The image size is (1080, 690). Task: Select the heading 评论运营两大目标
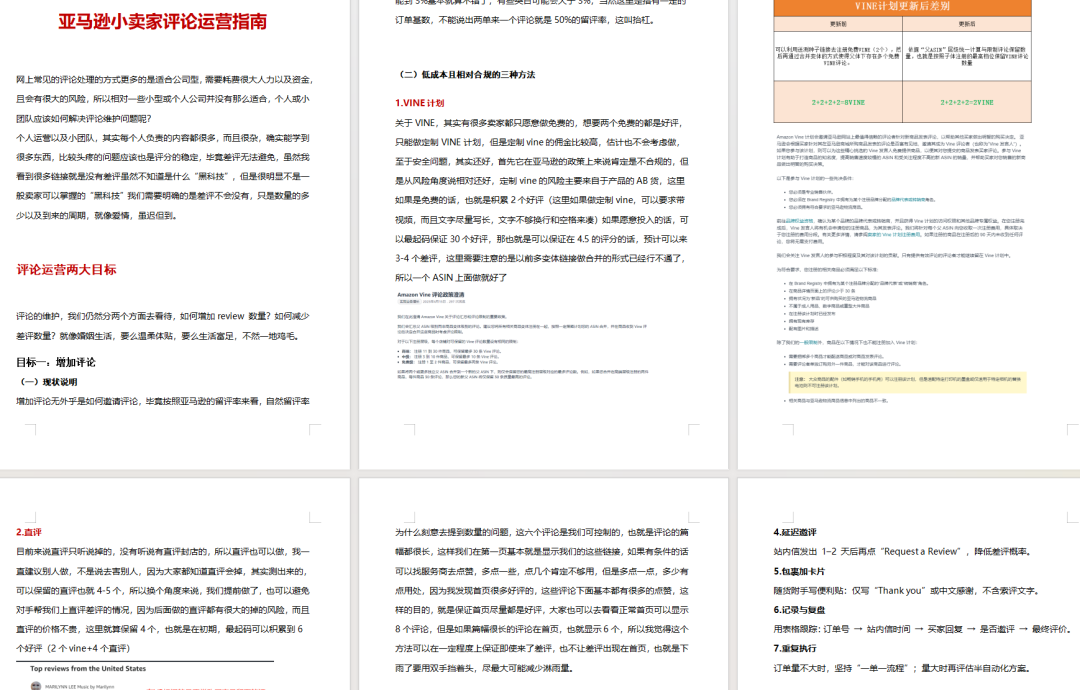[x=66, y=270]
